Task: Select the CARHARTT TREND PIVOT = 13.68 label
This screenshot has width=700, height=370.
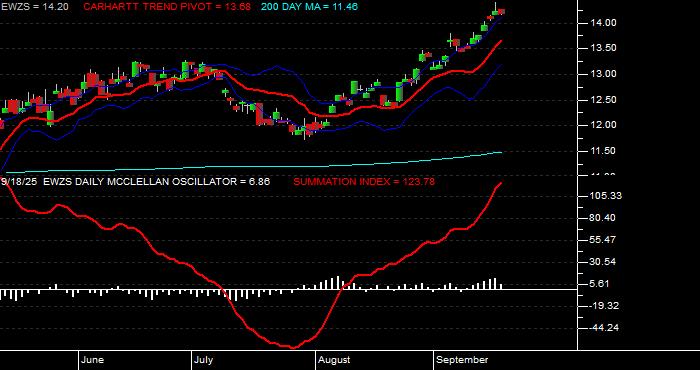Action: (x=167, y=7)
